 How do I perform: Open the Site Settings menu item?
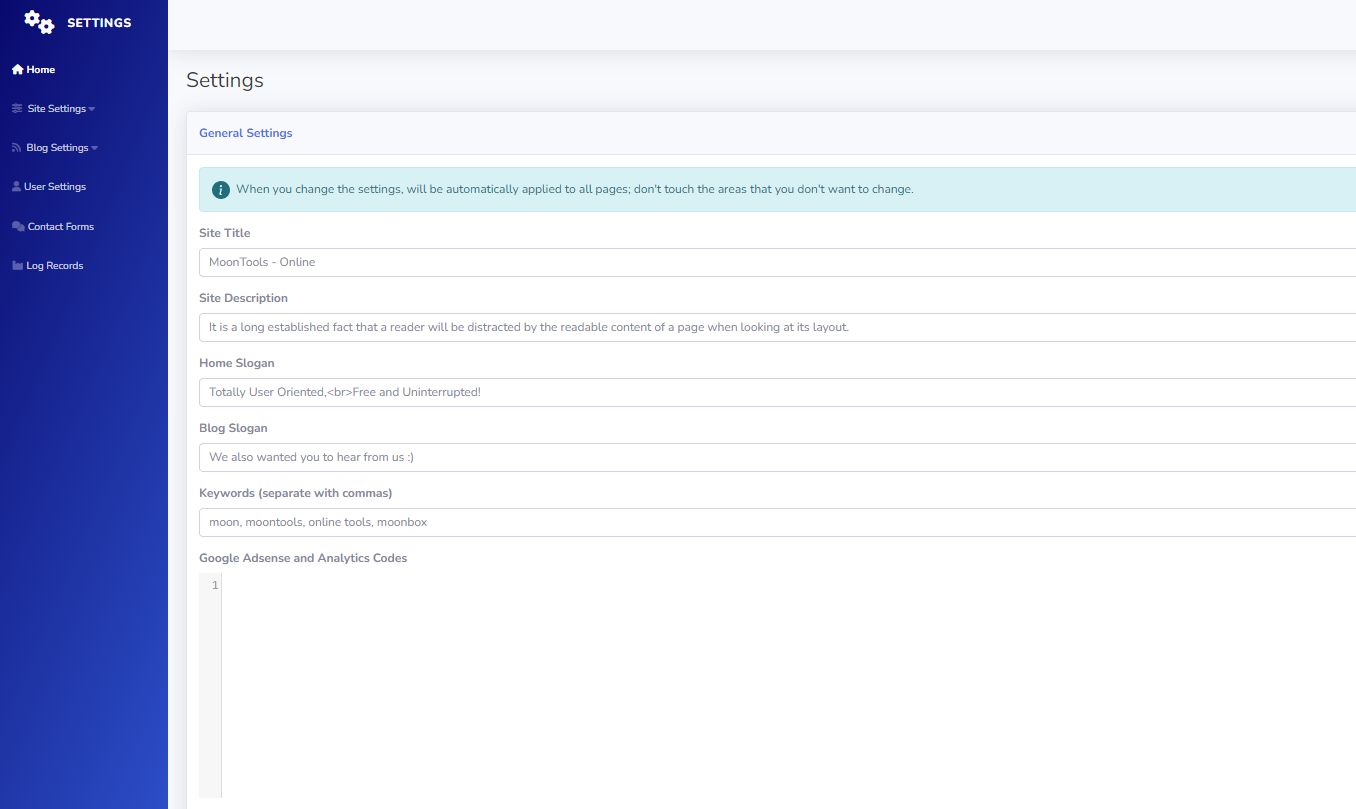pos(54,109)
